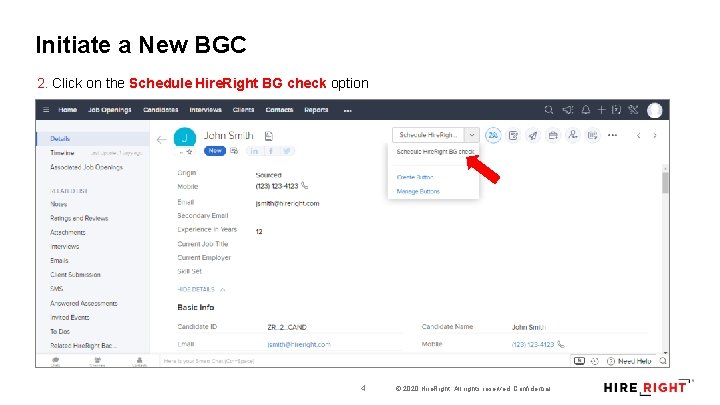Open the Clients tab
This screenshot has height=405, width=720.
243,110
